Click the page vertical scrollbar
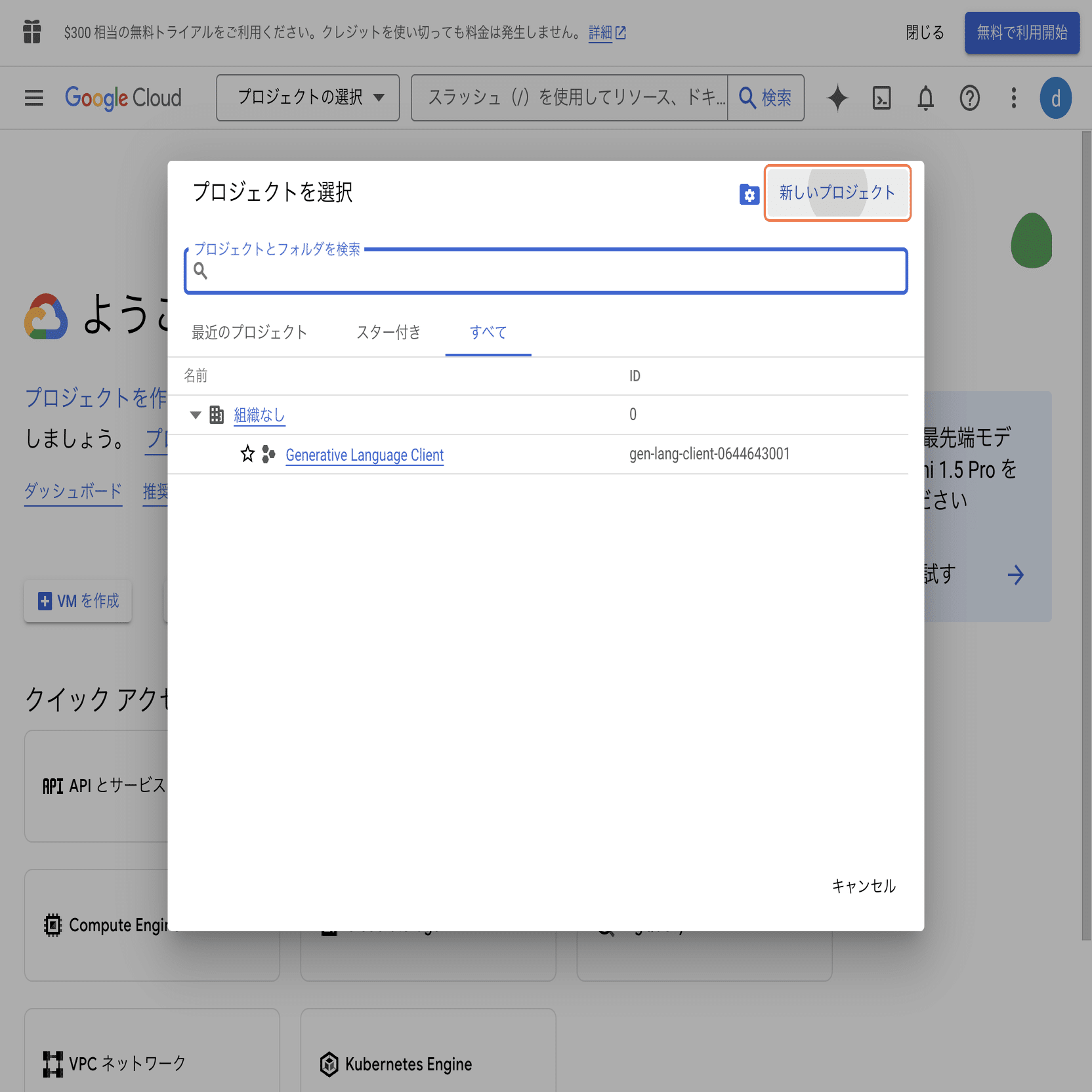 click(x=1086, y=535)
